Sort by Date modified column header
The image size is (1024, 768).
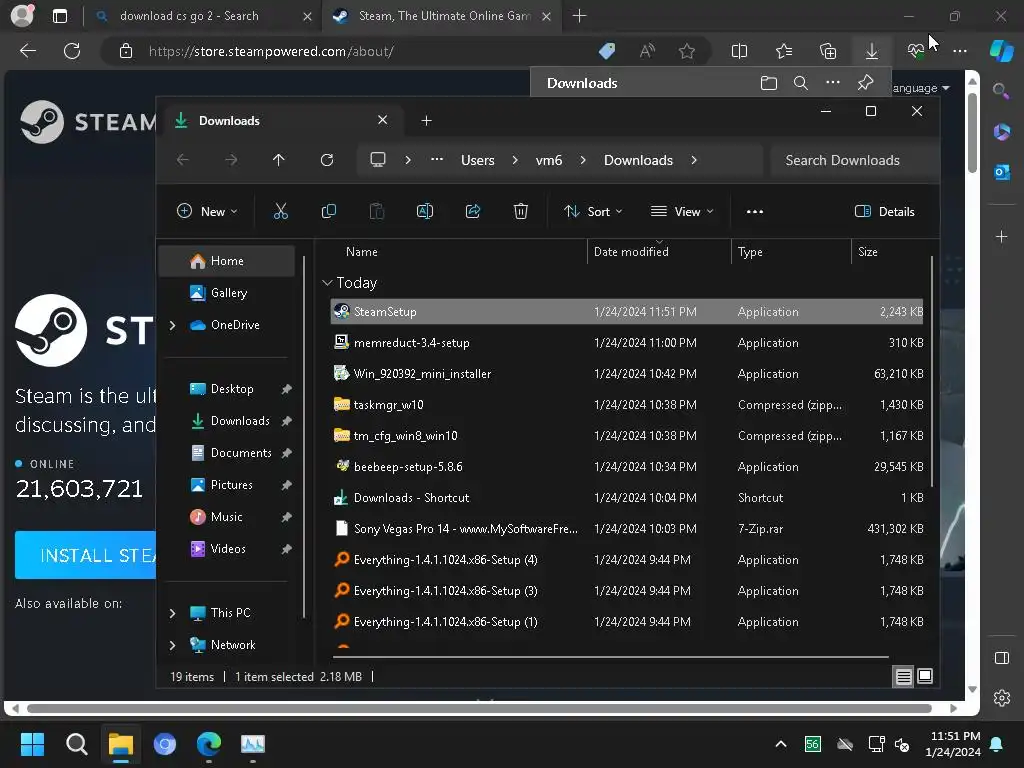(x=631, y=251)
